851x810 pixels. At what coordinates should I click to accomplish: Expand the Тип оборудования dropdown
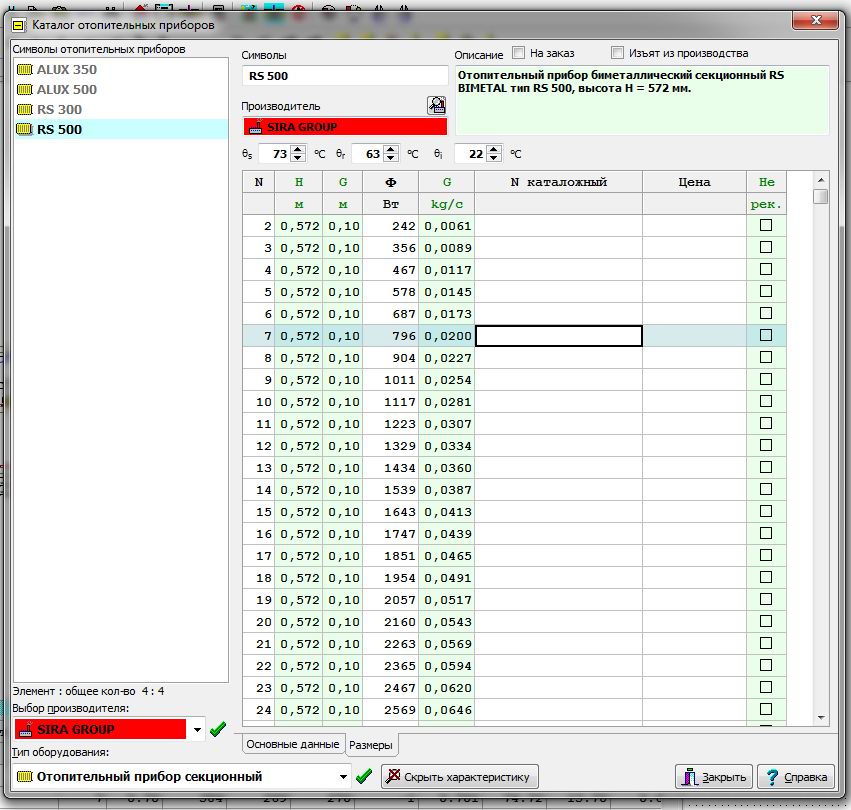click(x=344, y=777)
